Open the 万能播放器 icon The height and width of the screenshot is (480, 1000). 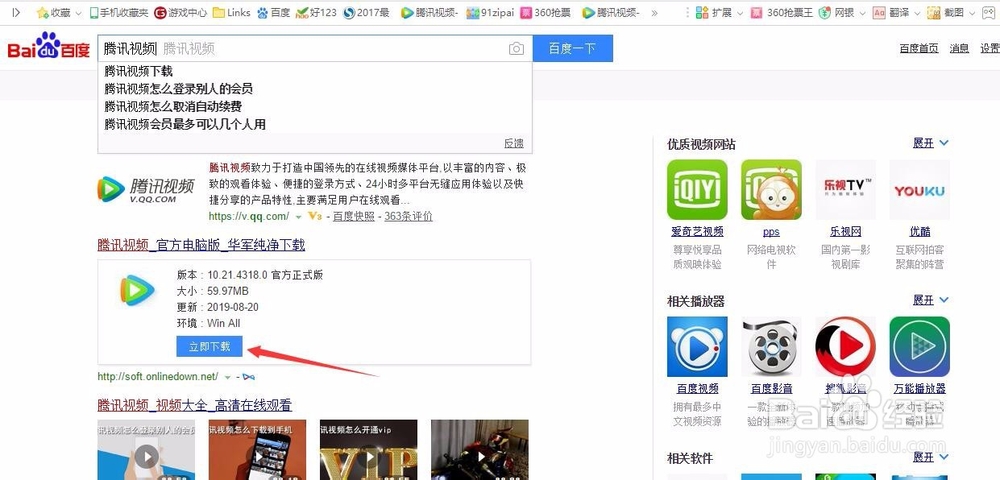(x=920, y=347)
